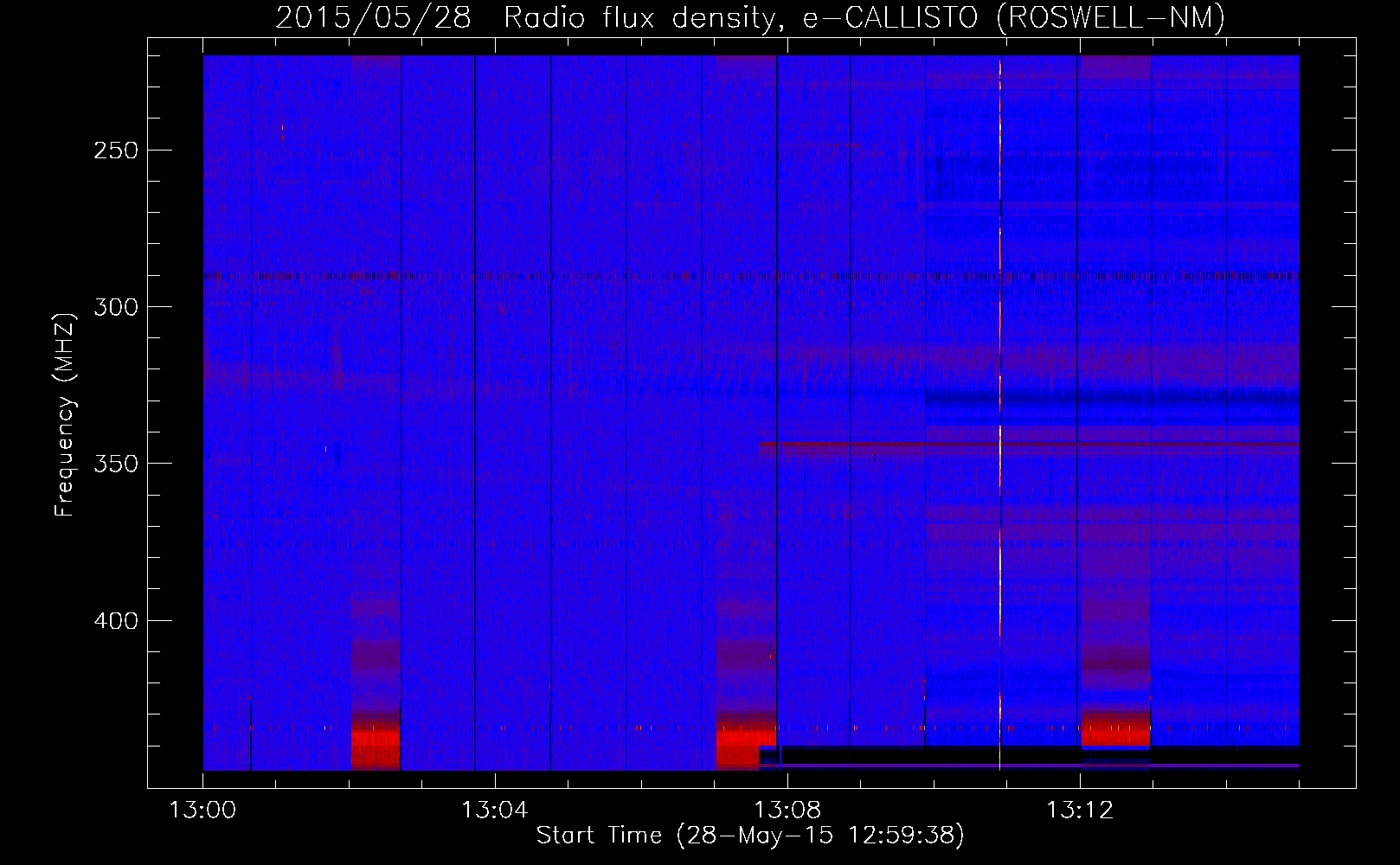Click the 13:00 time tick label
Viewport: 1400px width, 865px height.
coord(202,811)
